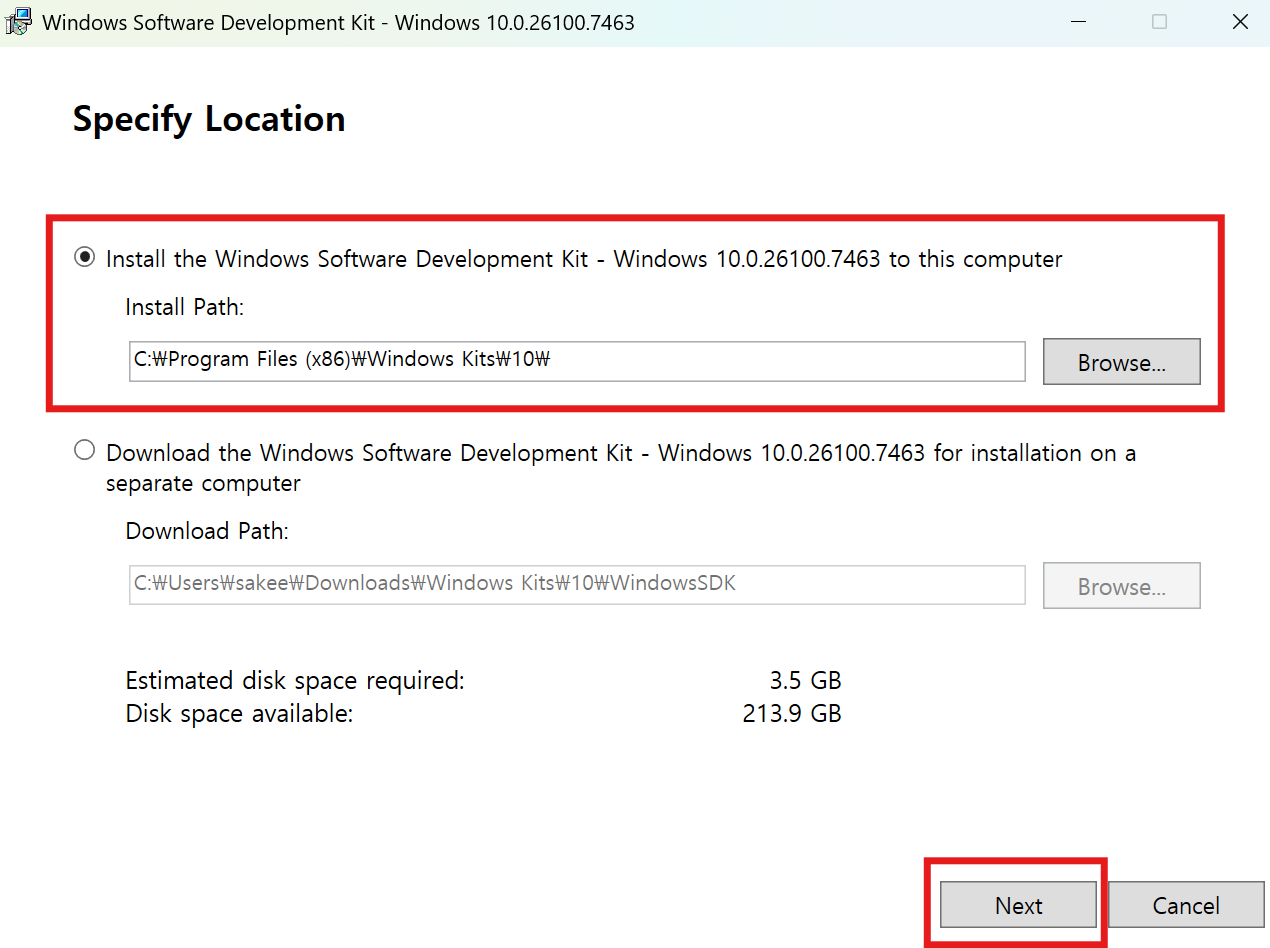The image size is (1270, 948).
Task: Click inside the Install Path text field
Action: (576, 361)
